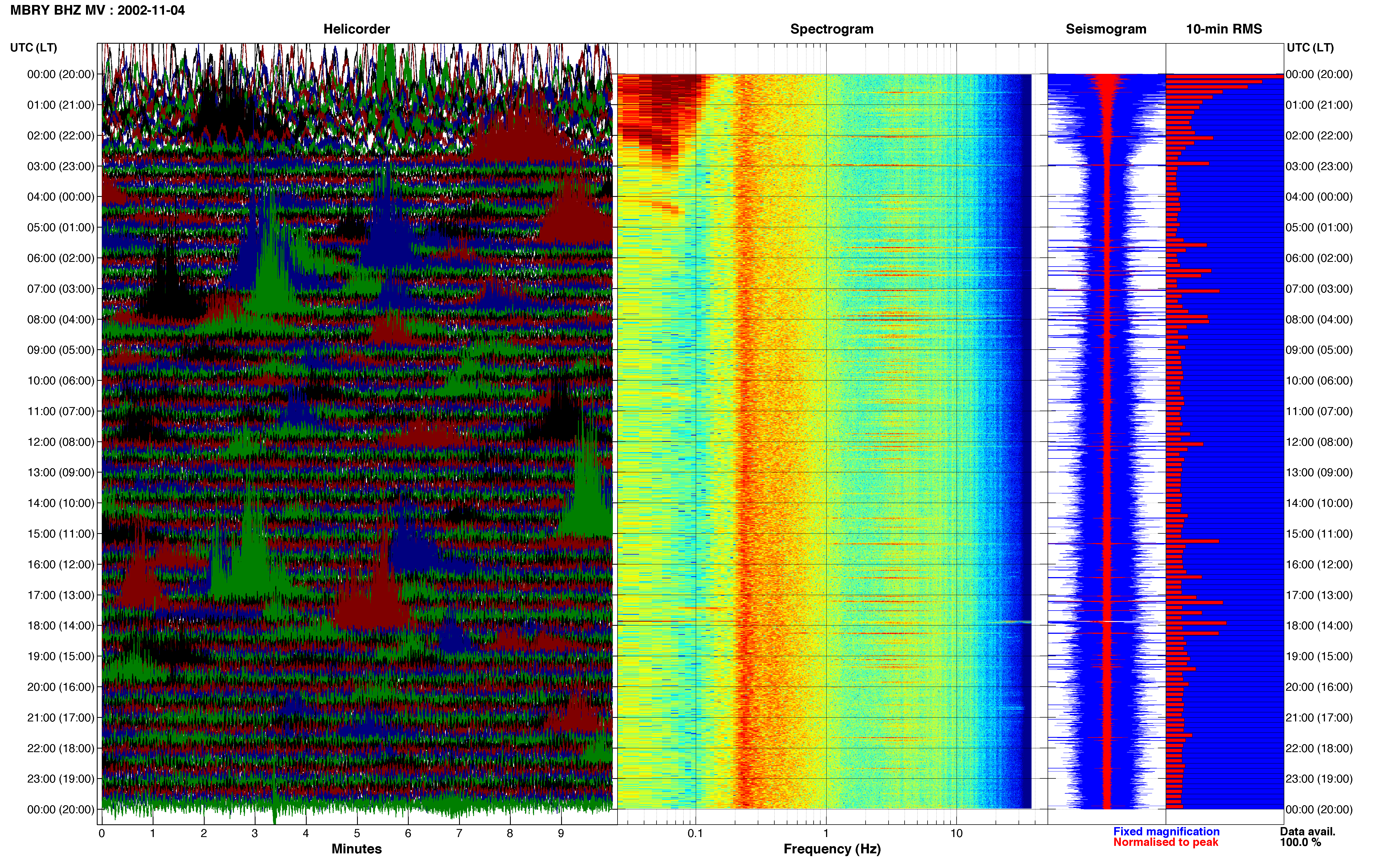Screen dimensions: 1388x868
Task: Click the "2" tick on the Minutes axis
Action: point(204,833)
